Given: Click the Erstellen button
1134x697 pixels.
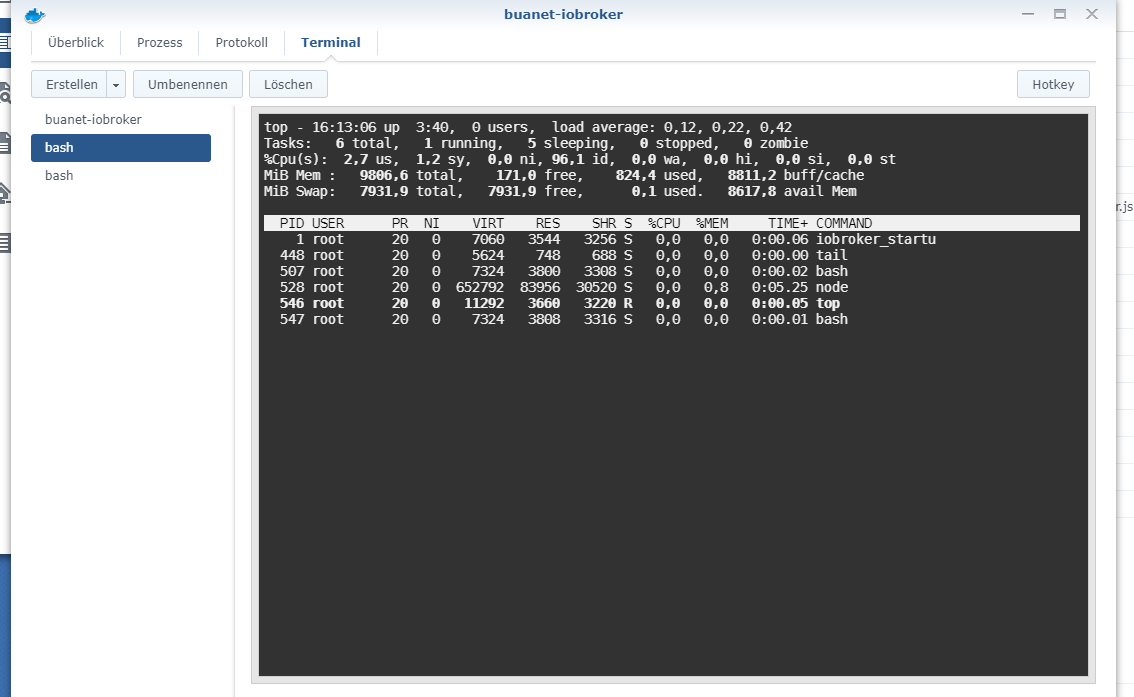Looking at the screenshot, I should coord(71,85).
